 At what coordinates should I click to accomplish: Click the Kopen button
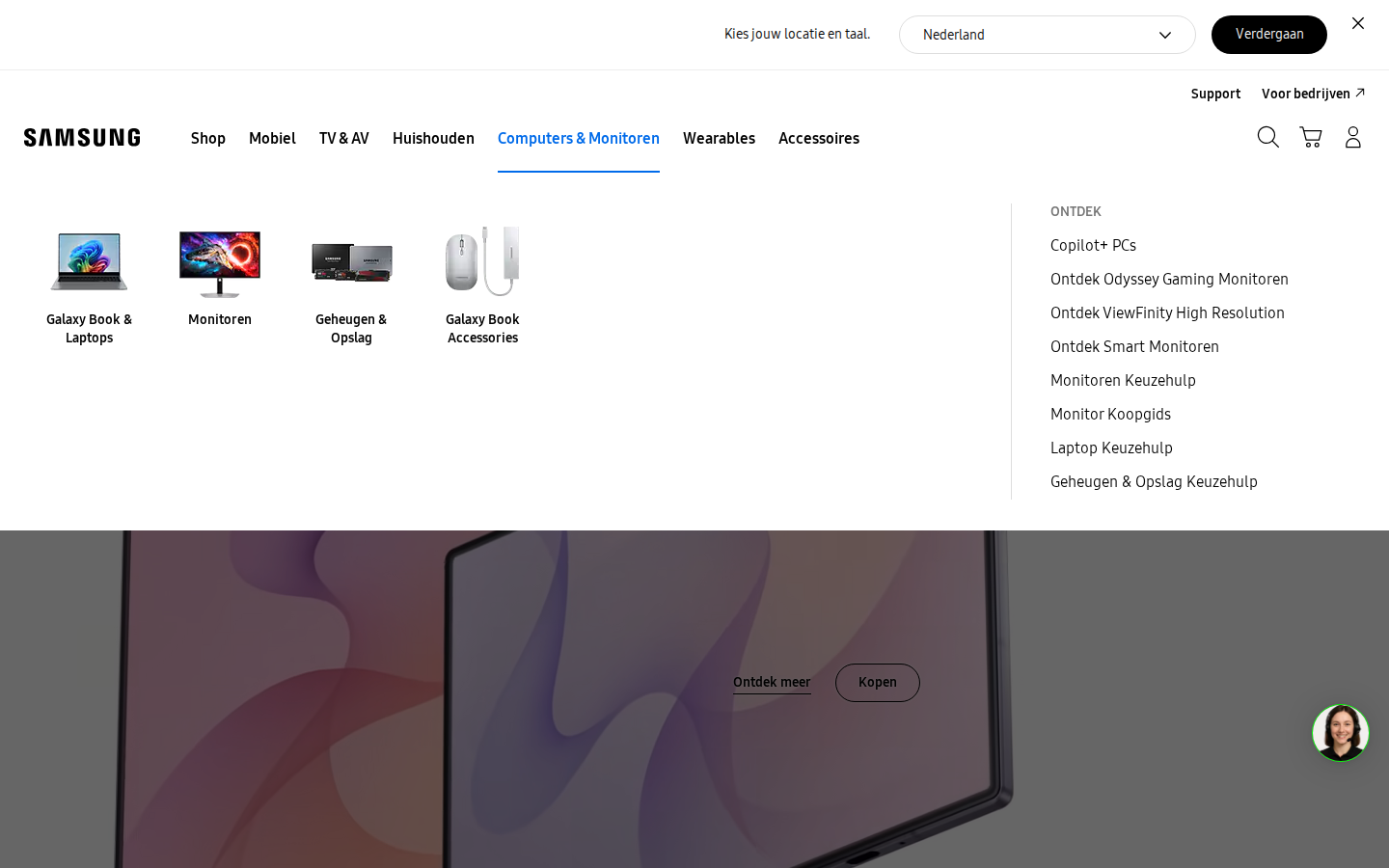(877, 683)
